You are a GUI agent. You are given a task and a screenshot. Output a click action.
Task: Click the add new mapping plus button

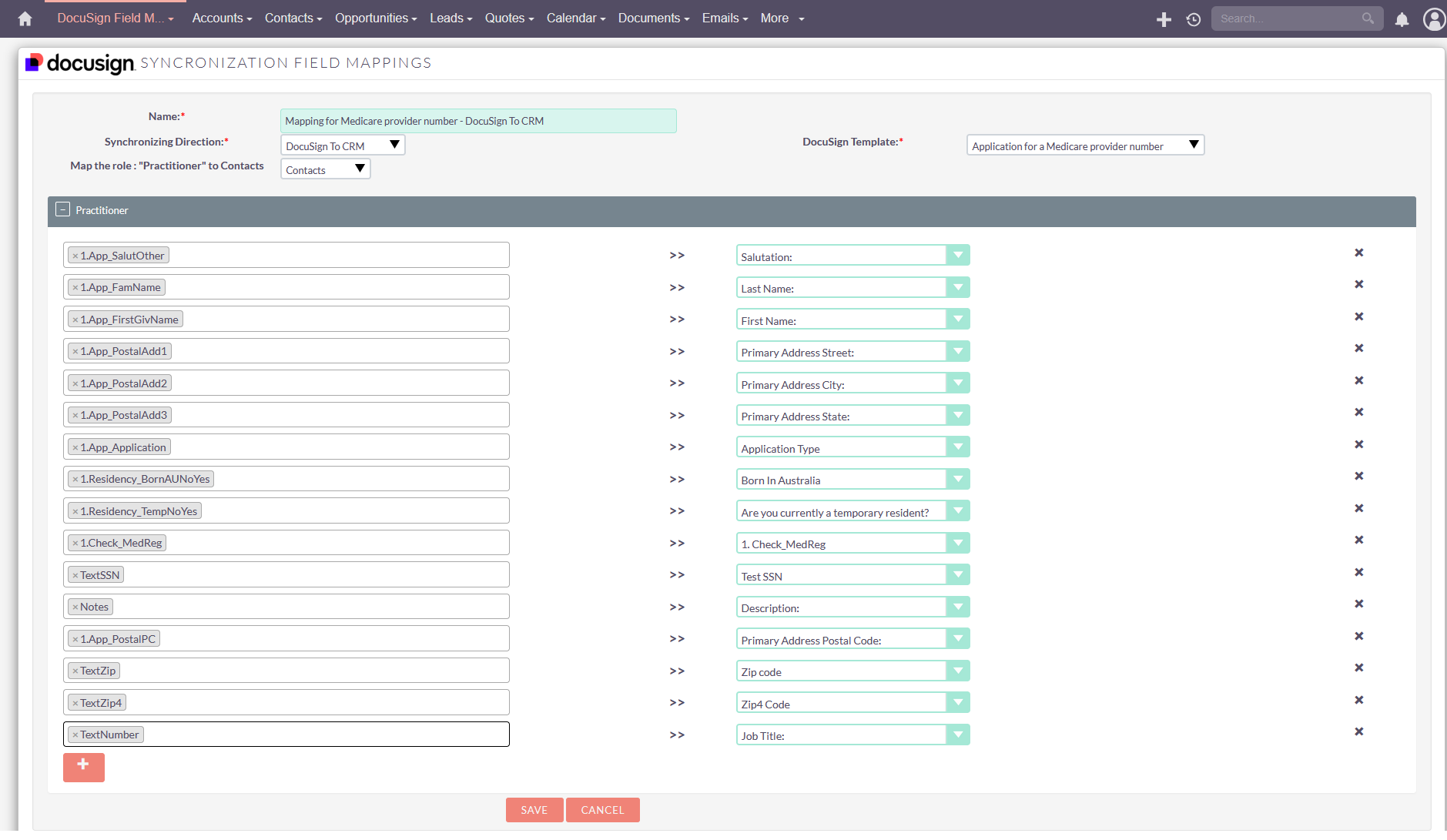[x=83, y=767]
